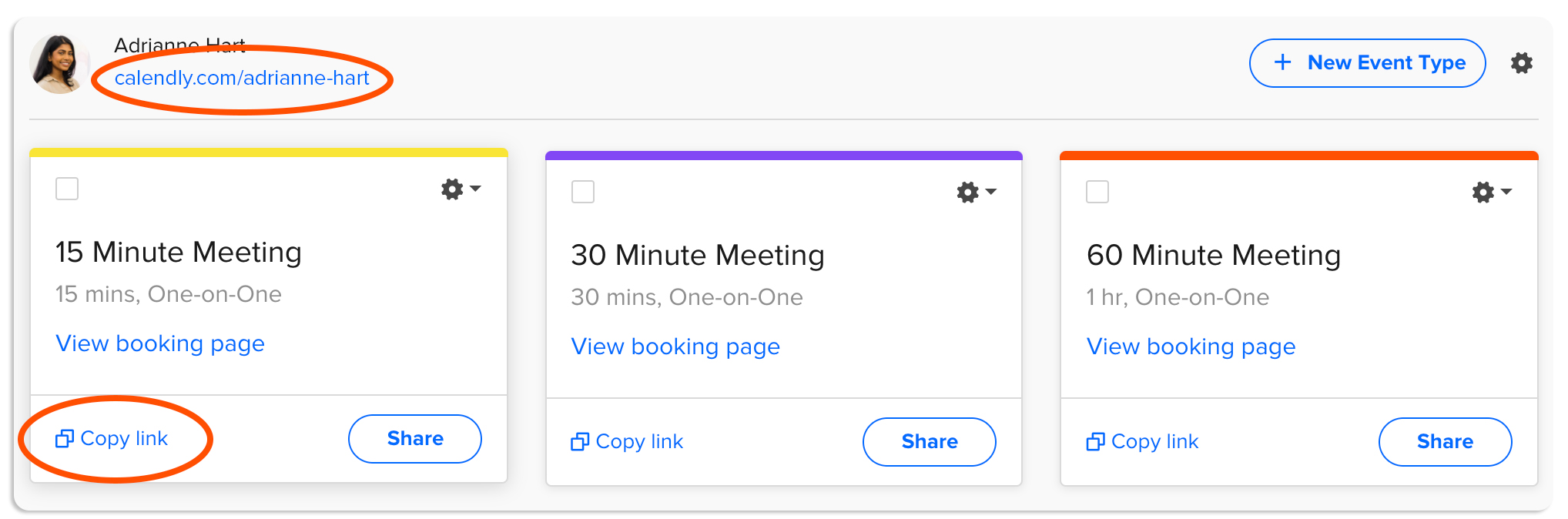Click Adrianne Hart's profile avatar
Screen dimensions: 1568x519
[58, 64]
